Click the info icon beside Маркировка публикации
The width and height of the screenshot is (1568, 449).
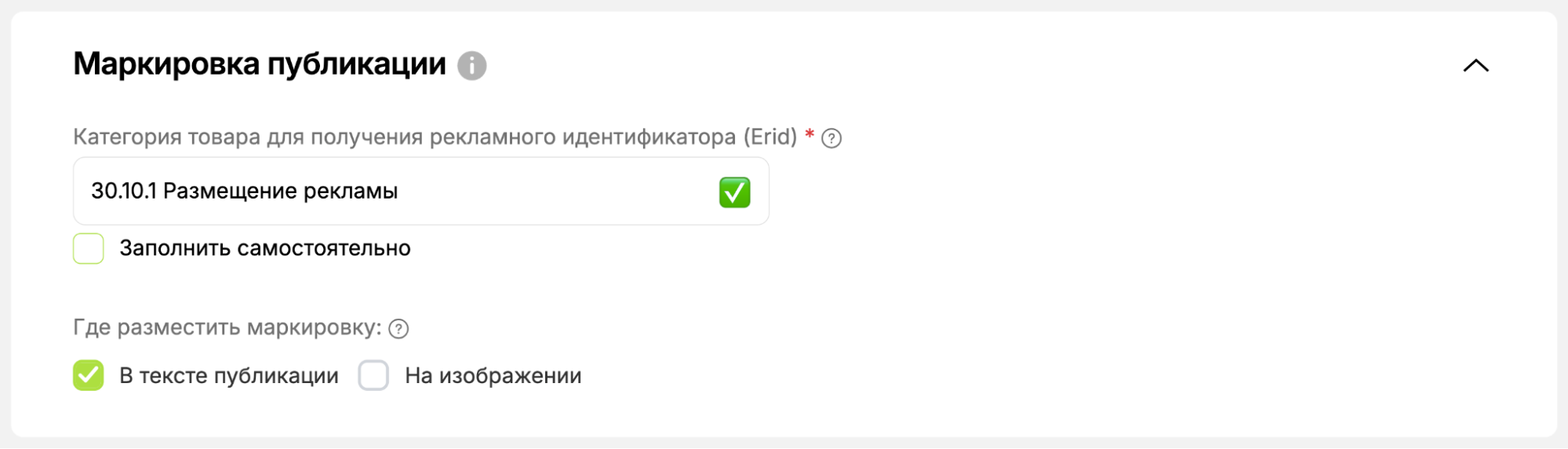(471, 65)
